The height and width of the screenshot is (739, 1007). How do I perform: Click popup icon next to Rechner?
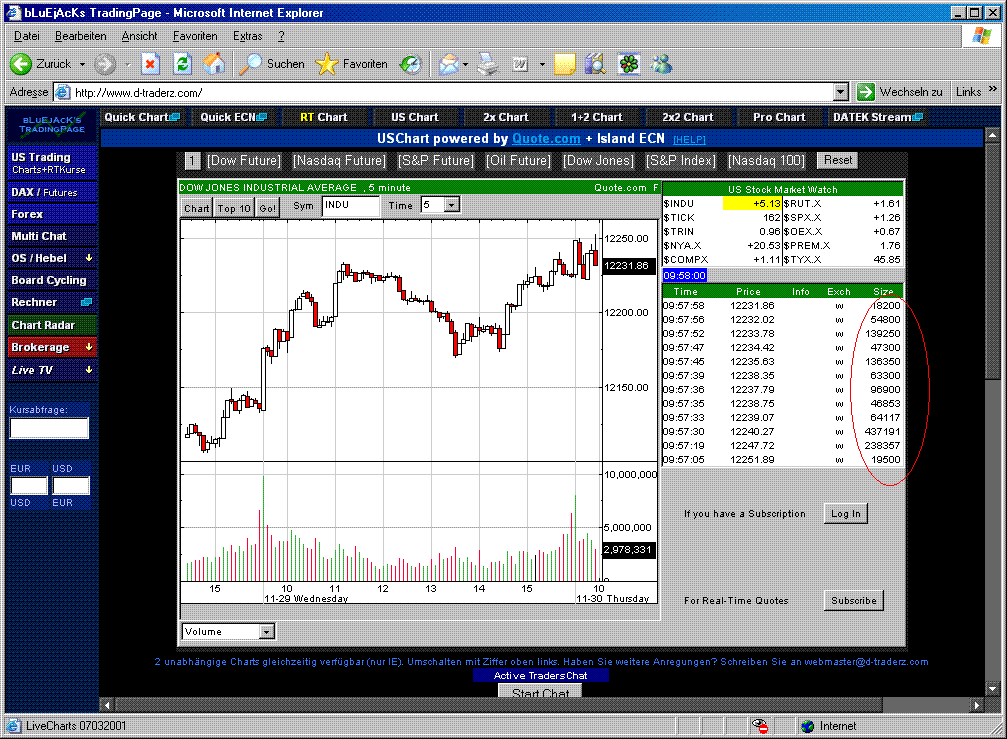[x=87, y=302]
